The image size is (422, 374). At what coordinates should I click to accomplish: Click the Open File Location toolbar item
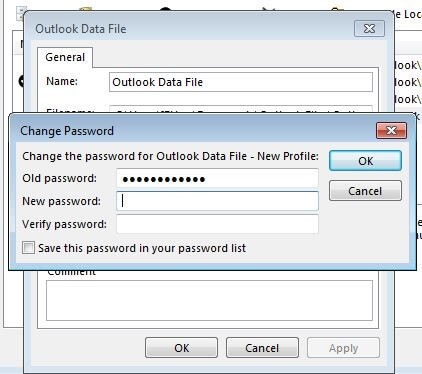[x=406, y=14]
